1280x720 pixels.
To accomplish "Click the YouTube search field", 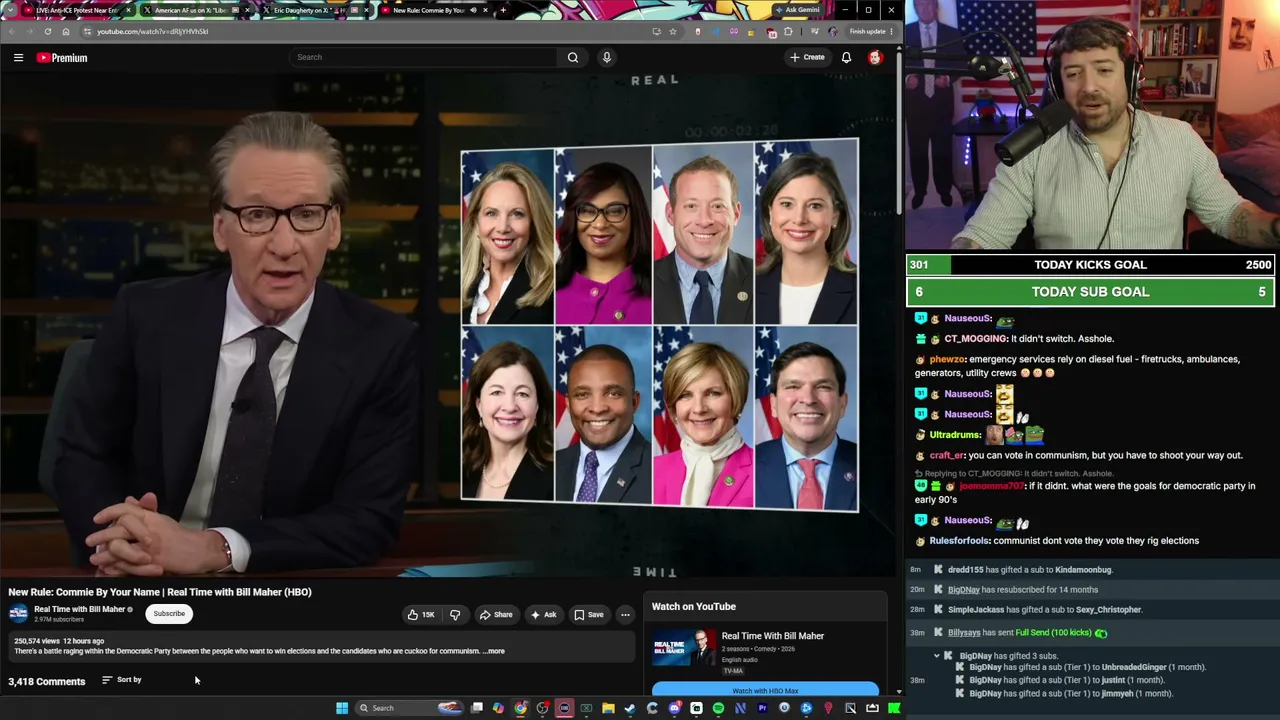I will (425, 57).
